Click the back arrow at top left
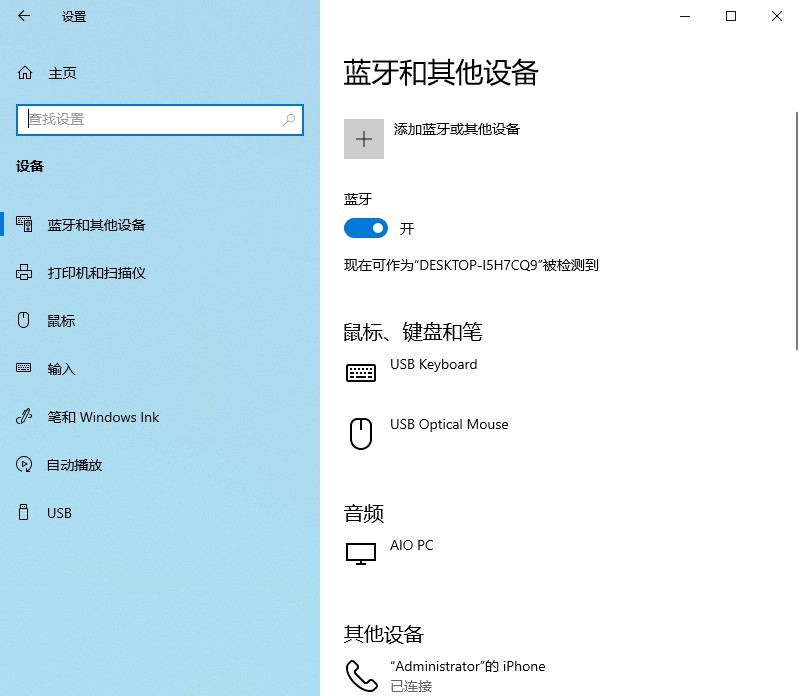The image size is (800, 696). point(22,16)
